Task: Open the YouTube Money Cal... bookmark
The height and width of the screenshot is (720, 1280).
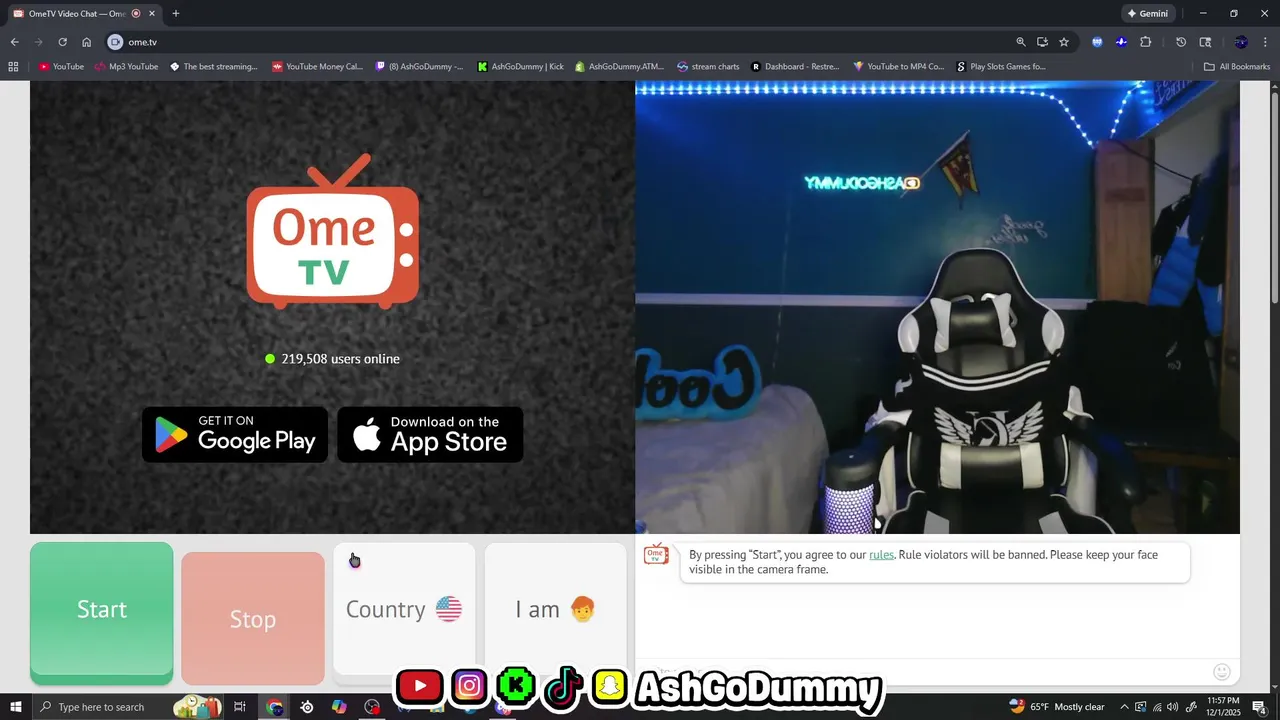Action: click(x=318, y=67)
